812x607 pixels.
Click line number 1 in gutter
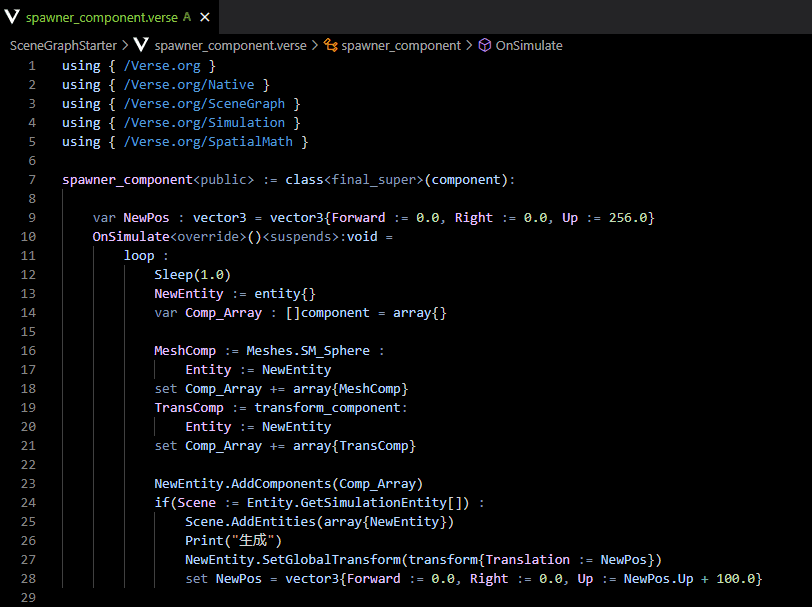pyautogui.click(x=32, y=66)
